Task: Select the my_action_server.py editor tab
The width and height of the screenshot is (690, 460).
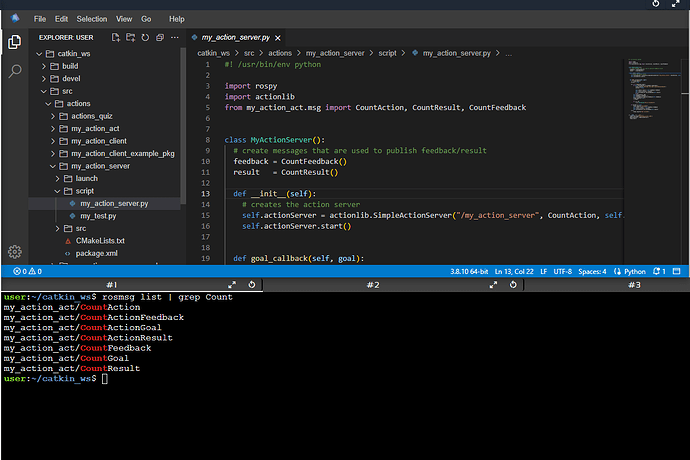Action: click(x=235, y=38)
